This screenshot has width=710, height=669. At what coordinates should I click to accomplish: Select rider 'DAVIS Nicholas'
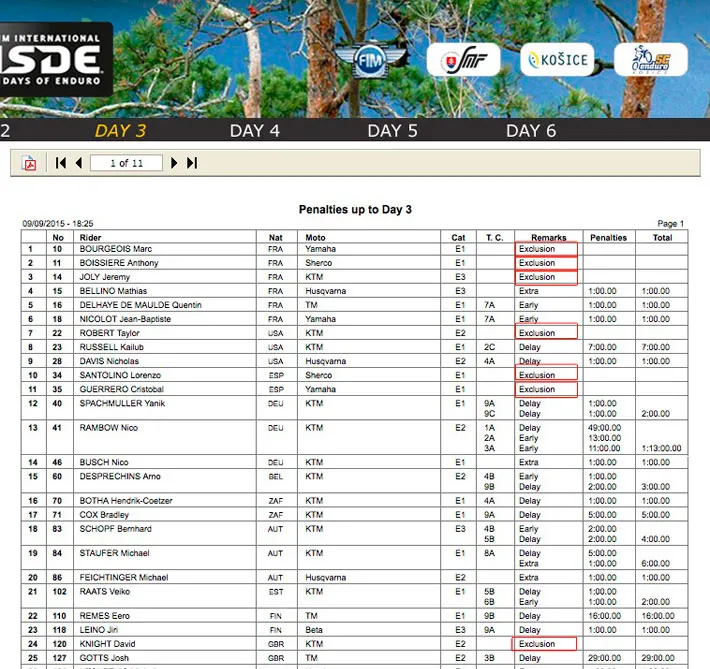tap(109, 361)
